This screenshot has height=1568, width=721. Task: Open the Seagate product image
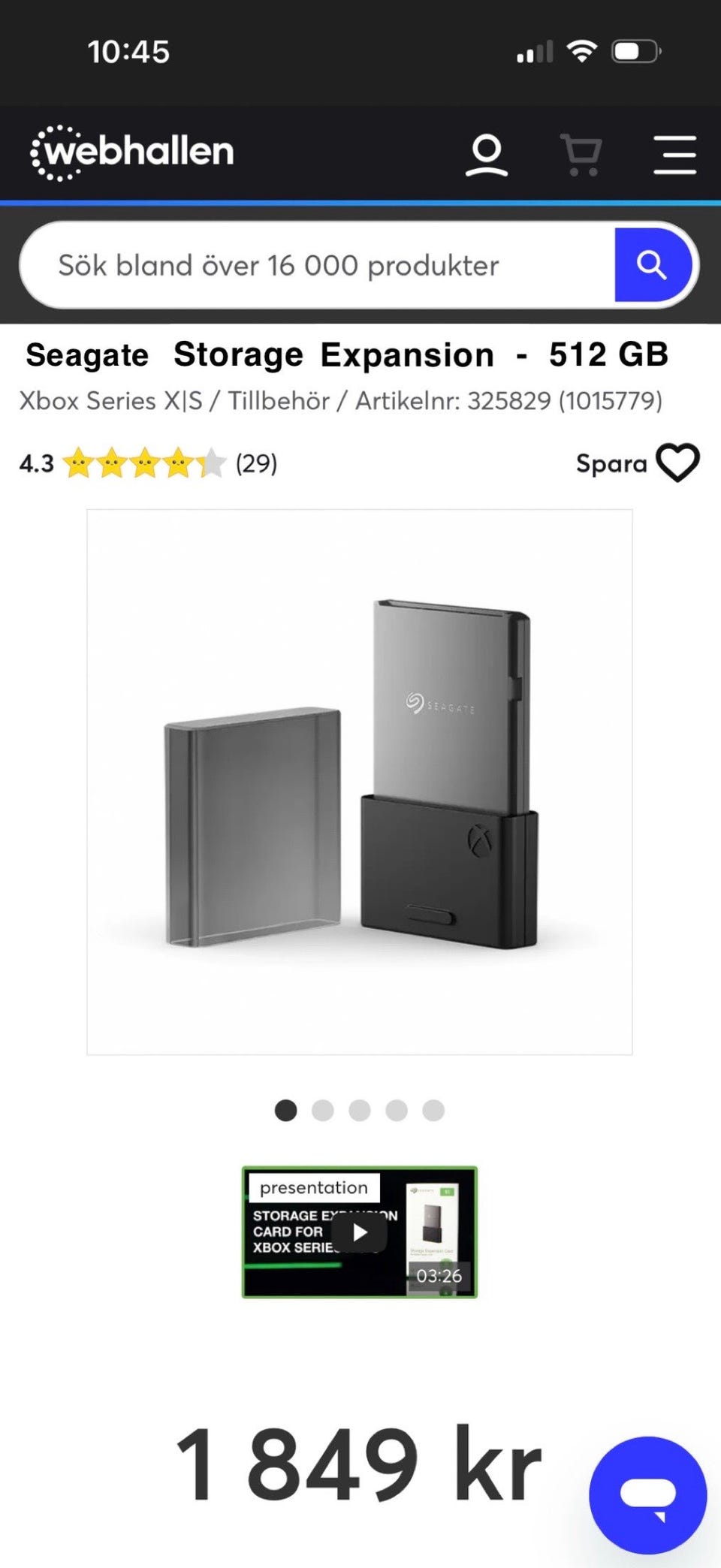coord(360,782)
